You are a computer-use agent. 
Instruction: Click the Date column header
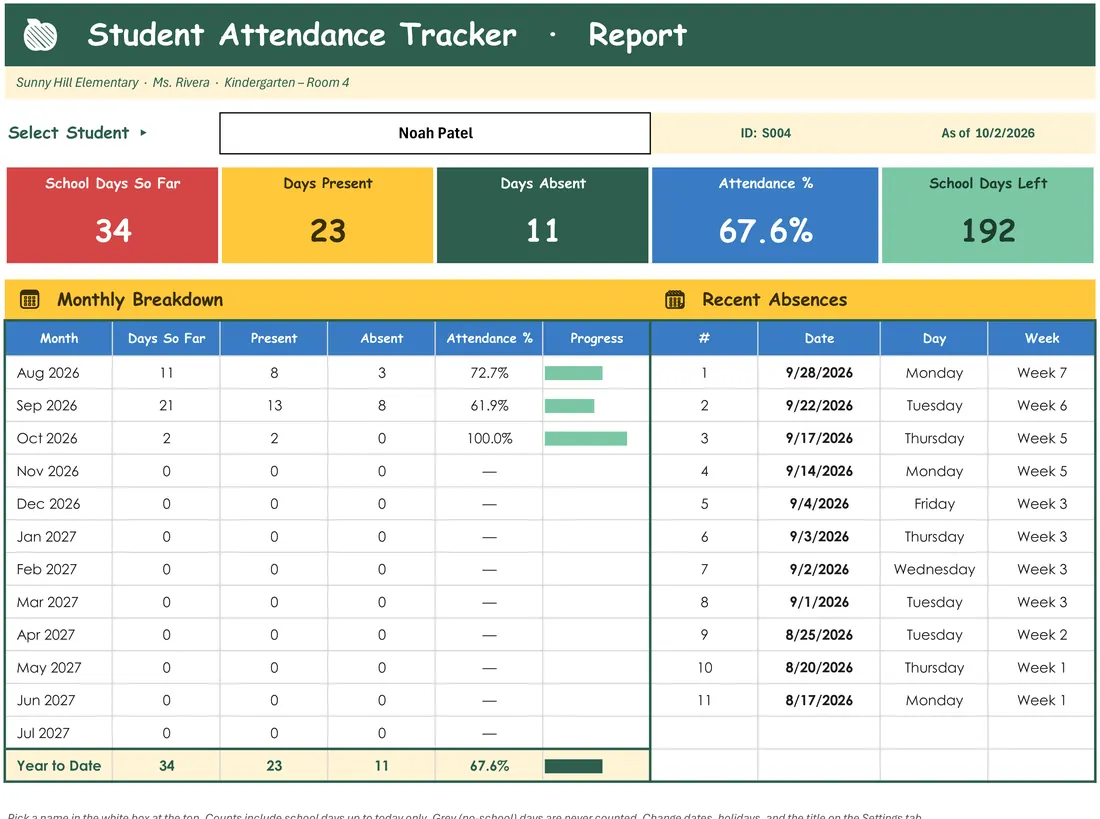[819, 338]
